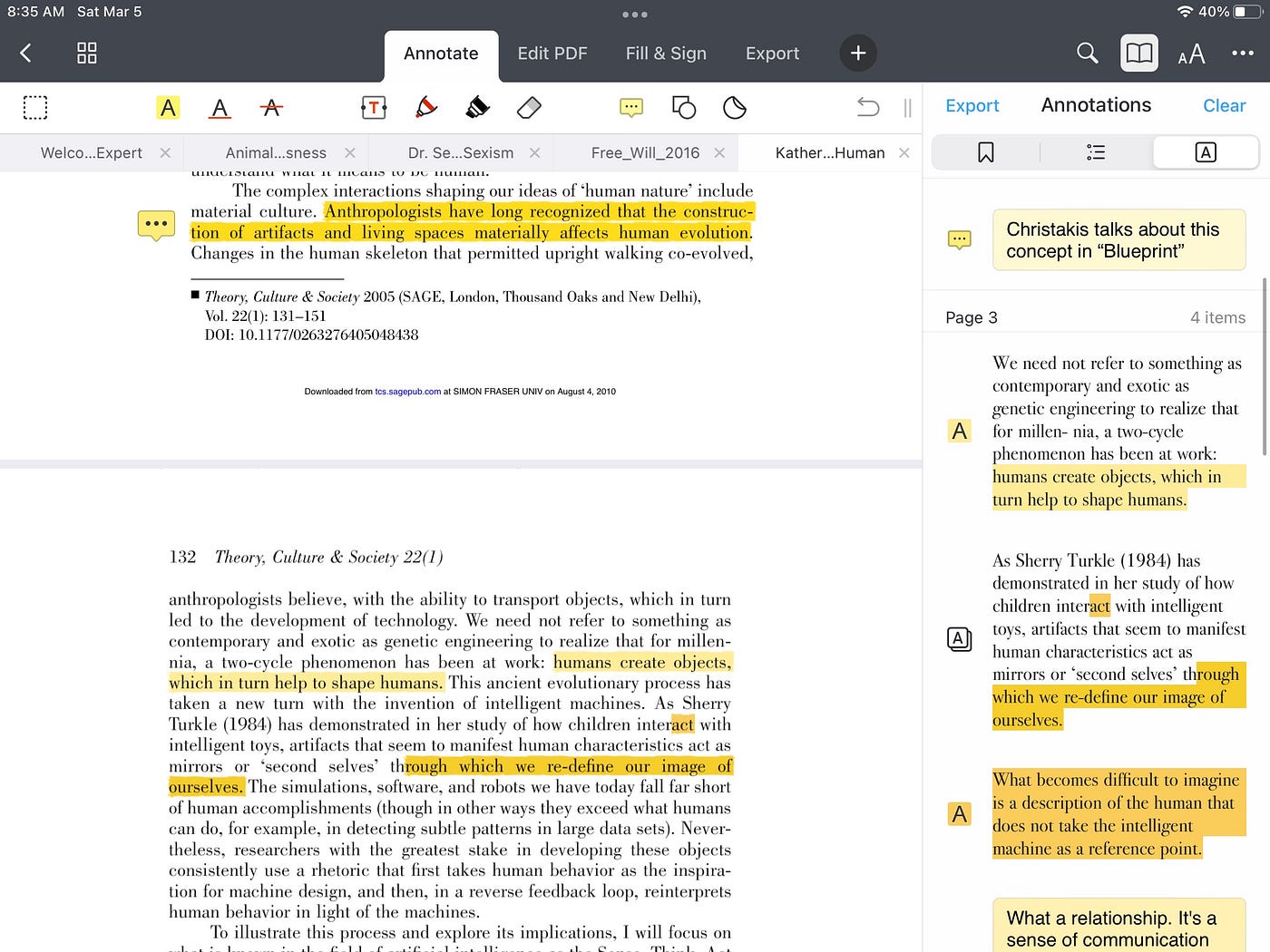Show the Outline list segment

coord(1096,152)
